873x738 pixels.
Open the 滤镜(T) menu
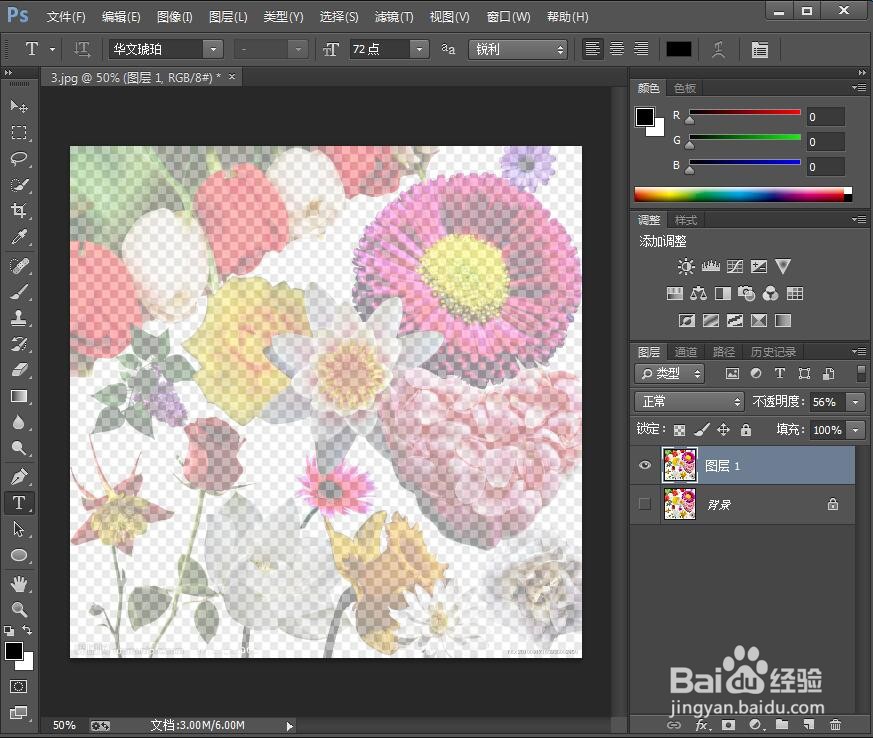pos(394,17)
